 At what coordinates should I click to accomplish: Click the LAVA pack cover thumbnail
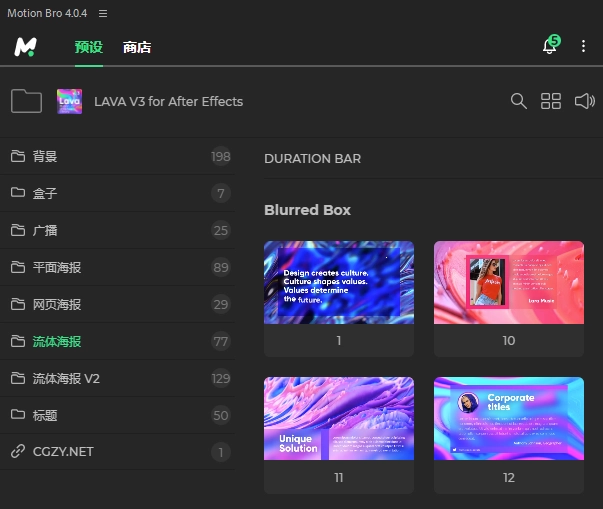tap(70, 101)
